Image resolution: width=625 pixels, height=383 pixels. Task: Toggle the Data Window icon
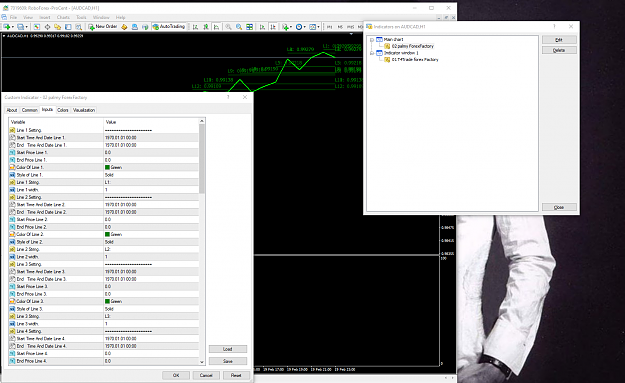(47, 27)
